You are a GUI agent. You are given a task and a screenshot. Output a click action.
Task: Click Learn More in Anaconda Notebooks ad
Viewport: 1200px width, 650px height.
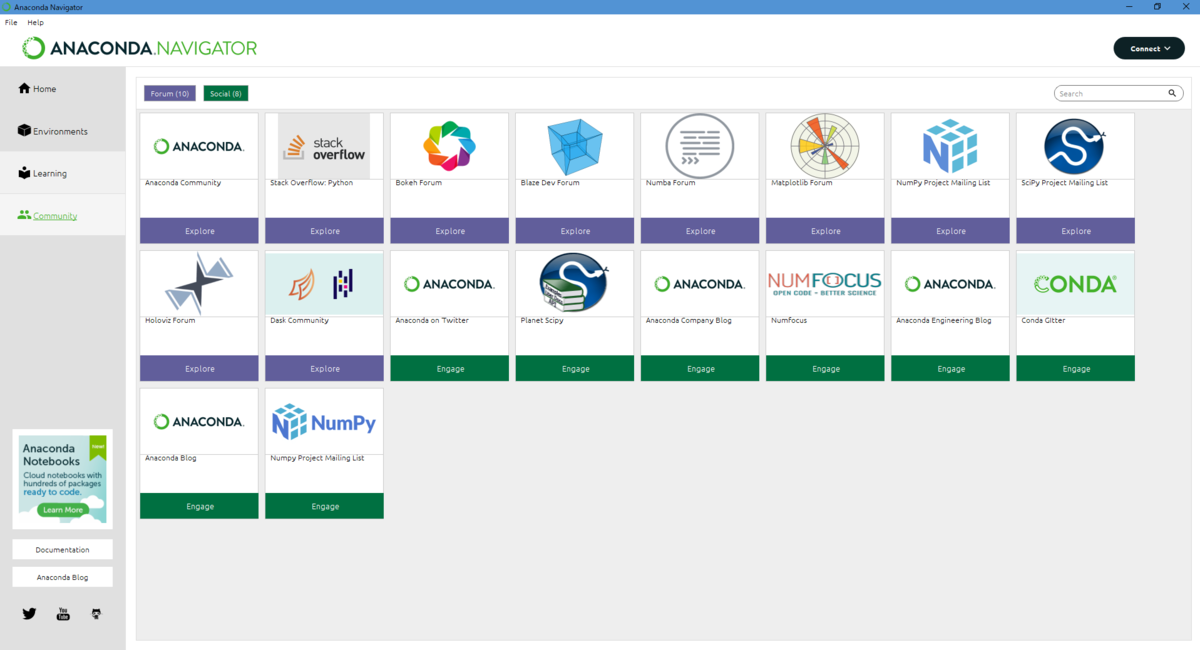tap(63, 510)
